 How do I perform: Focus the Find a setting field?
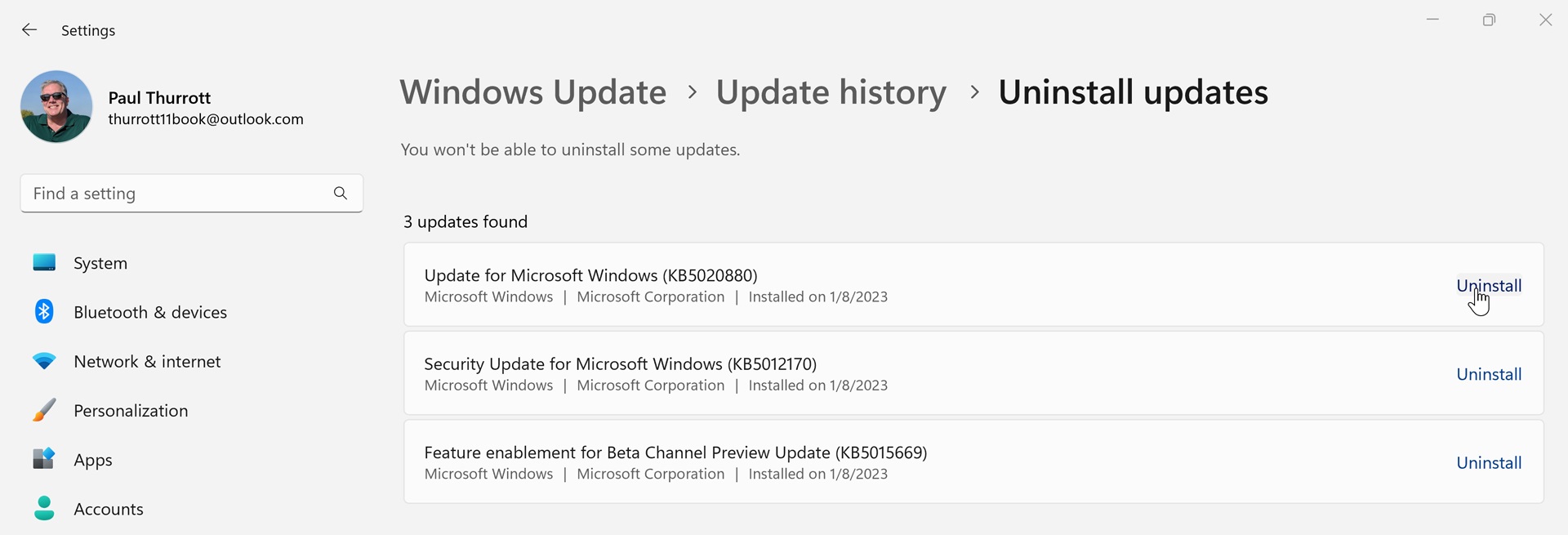coord(192,193)
